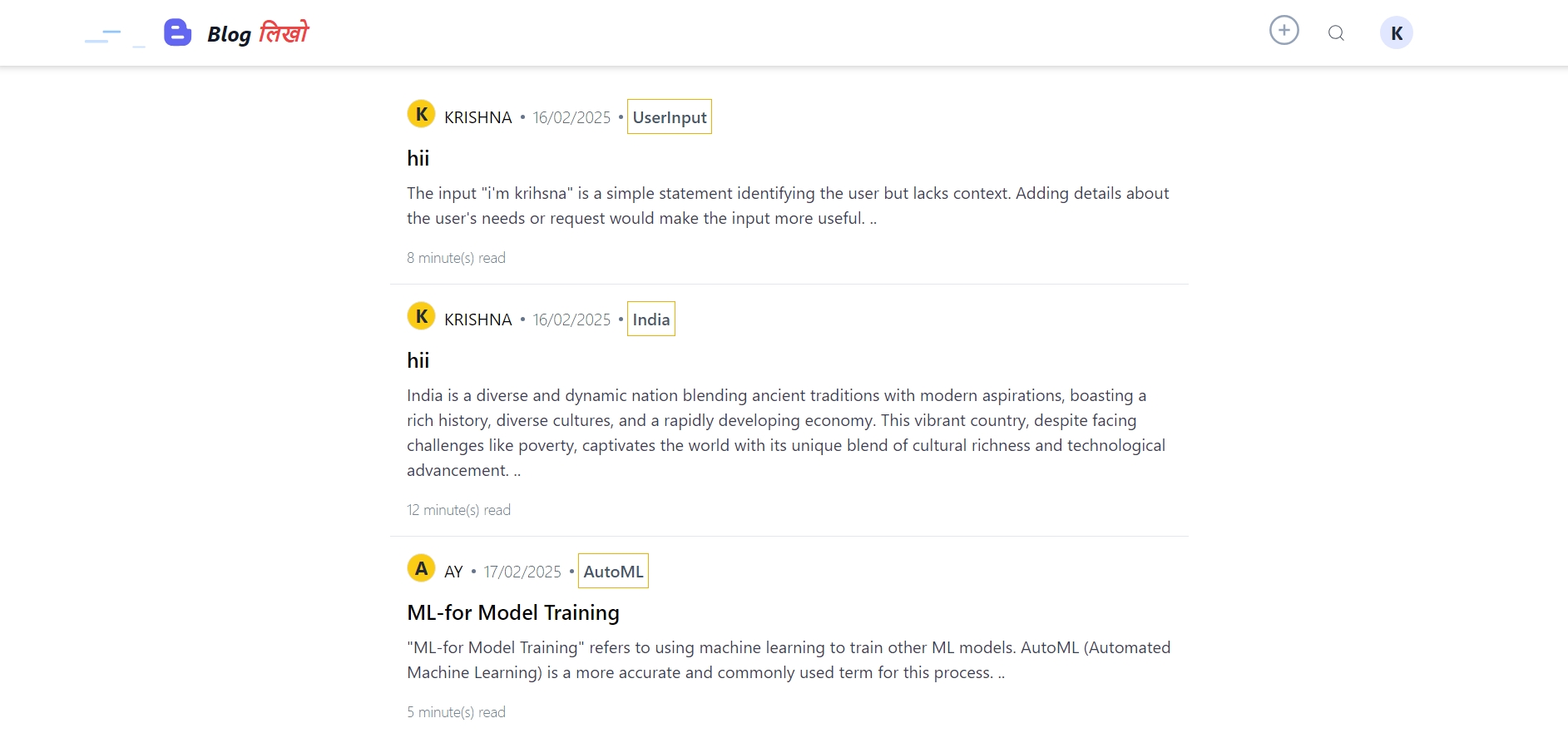Select the India tag
This screenshot has height=738, width=1568.
tap(651, 319)
